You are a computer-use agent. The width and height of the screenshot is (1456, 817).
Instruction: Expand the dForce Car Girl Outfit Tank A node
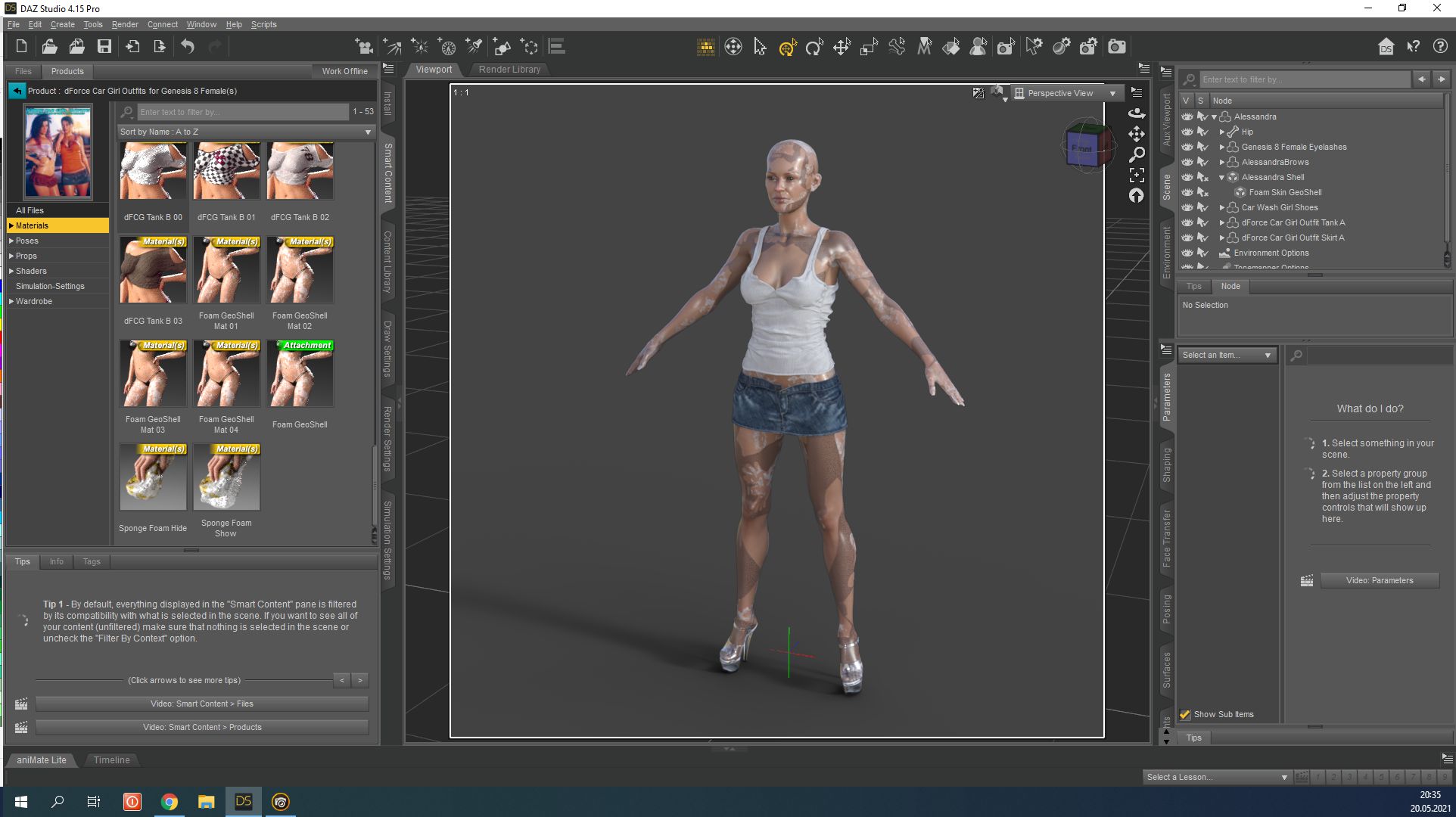1221,222
